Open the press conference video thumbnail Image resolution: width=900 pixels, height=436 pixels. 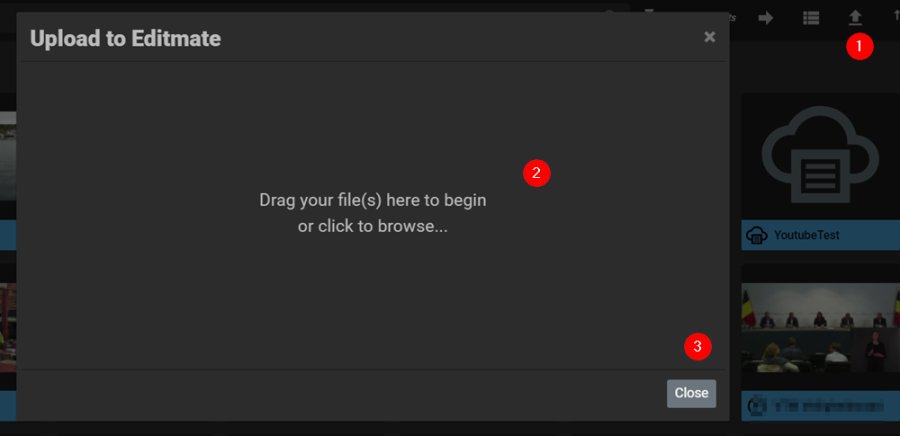click(820, 328)
